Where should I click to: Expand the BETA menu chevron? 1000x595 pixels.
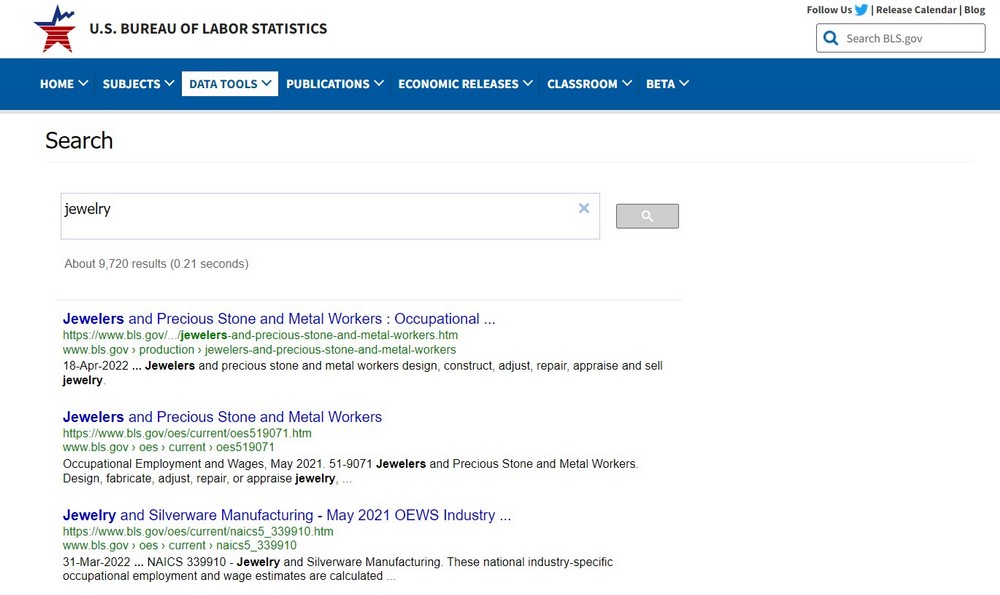[x=684, y=84]
